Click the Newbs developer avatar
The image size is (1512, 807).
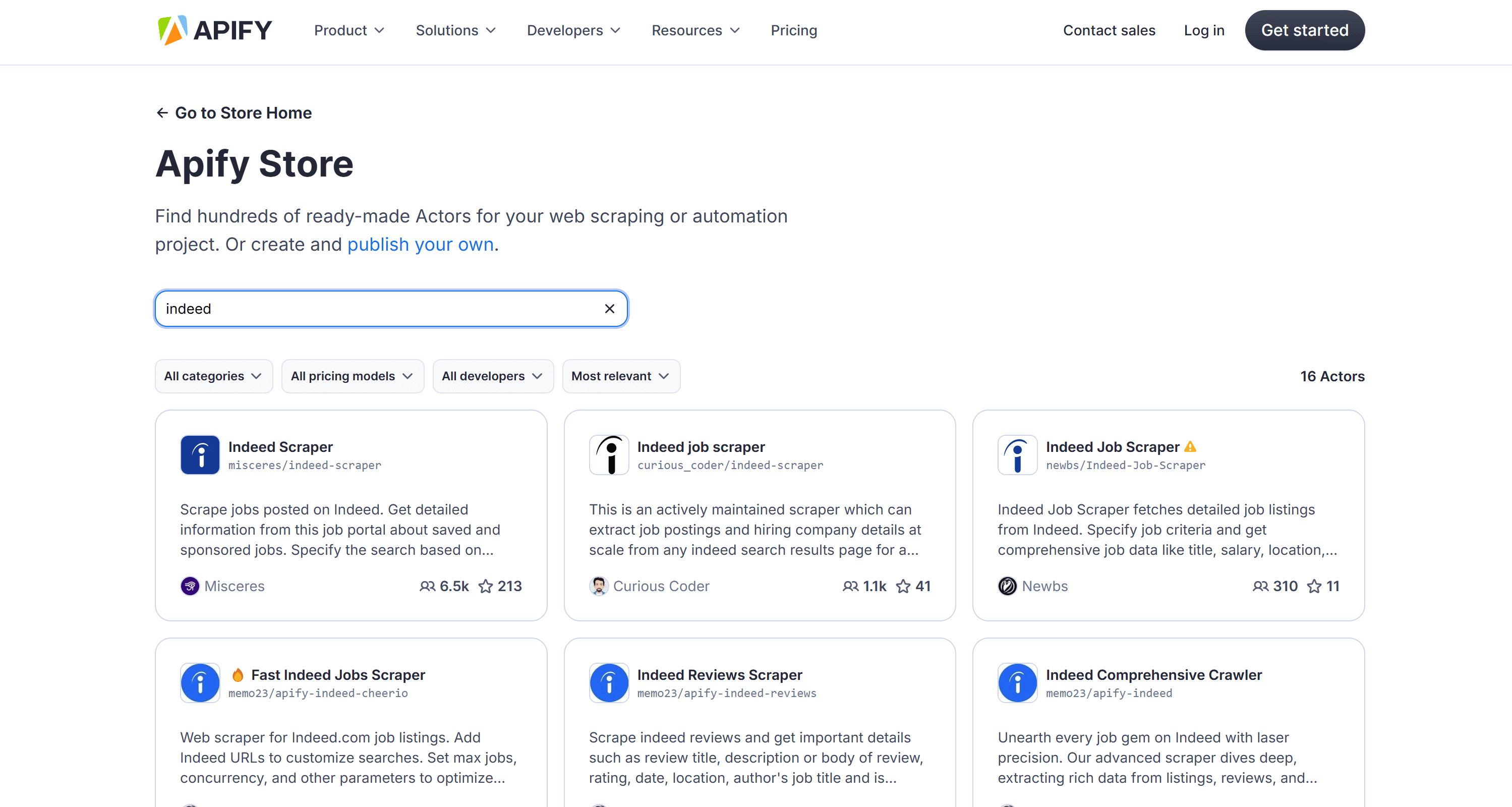pyautogui.click(x=1007, y=586)
